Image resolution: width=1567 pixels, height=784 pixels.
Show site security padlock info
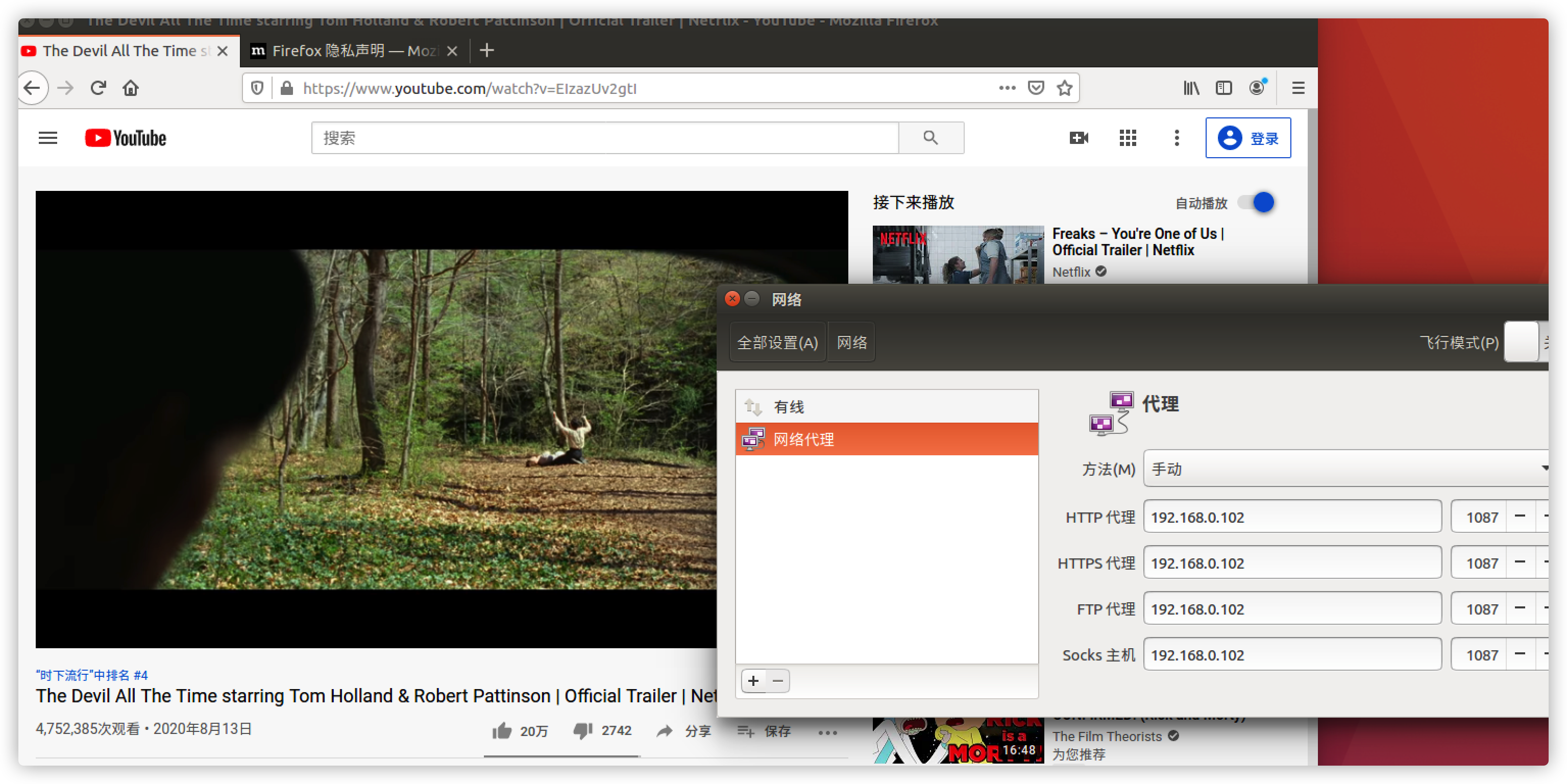point(287,88)
